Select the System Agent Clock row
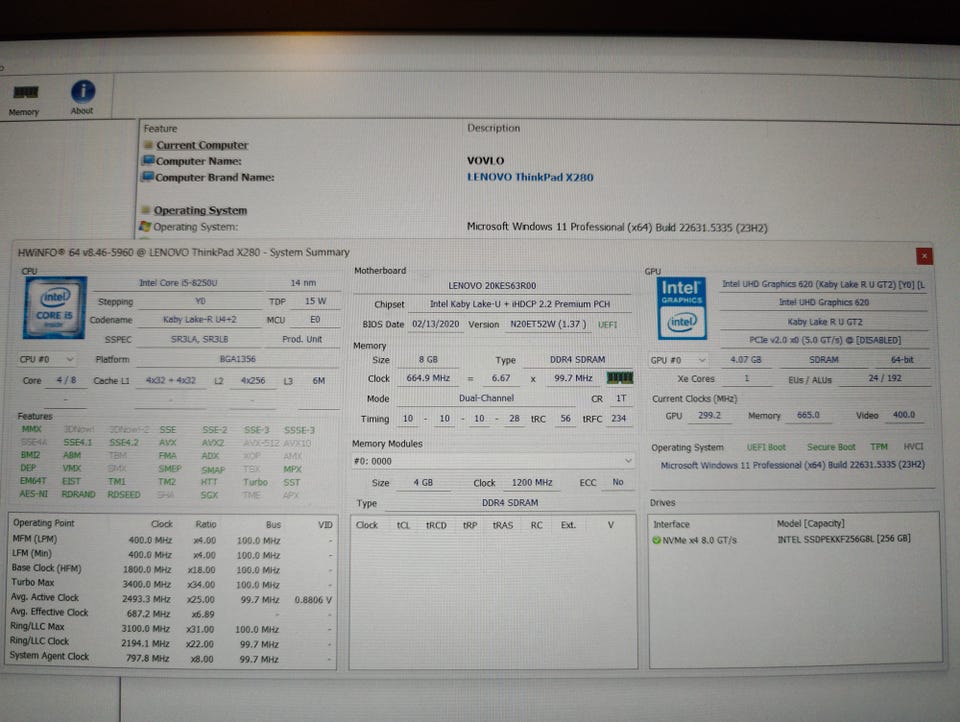 tap(171, 658)
